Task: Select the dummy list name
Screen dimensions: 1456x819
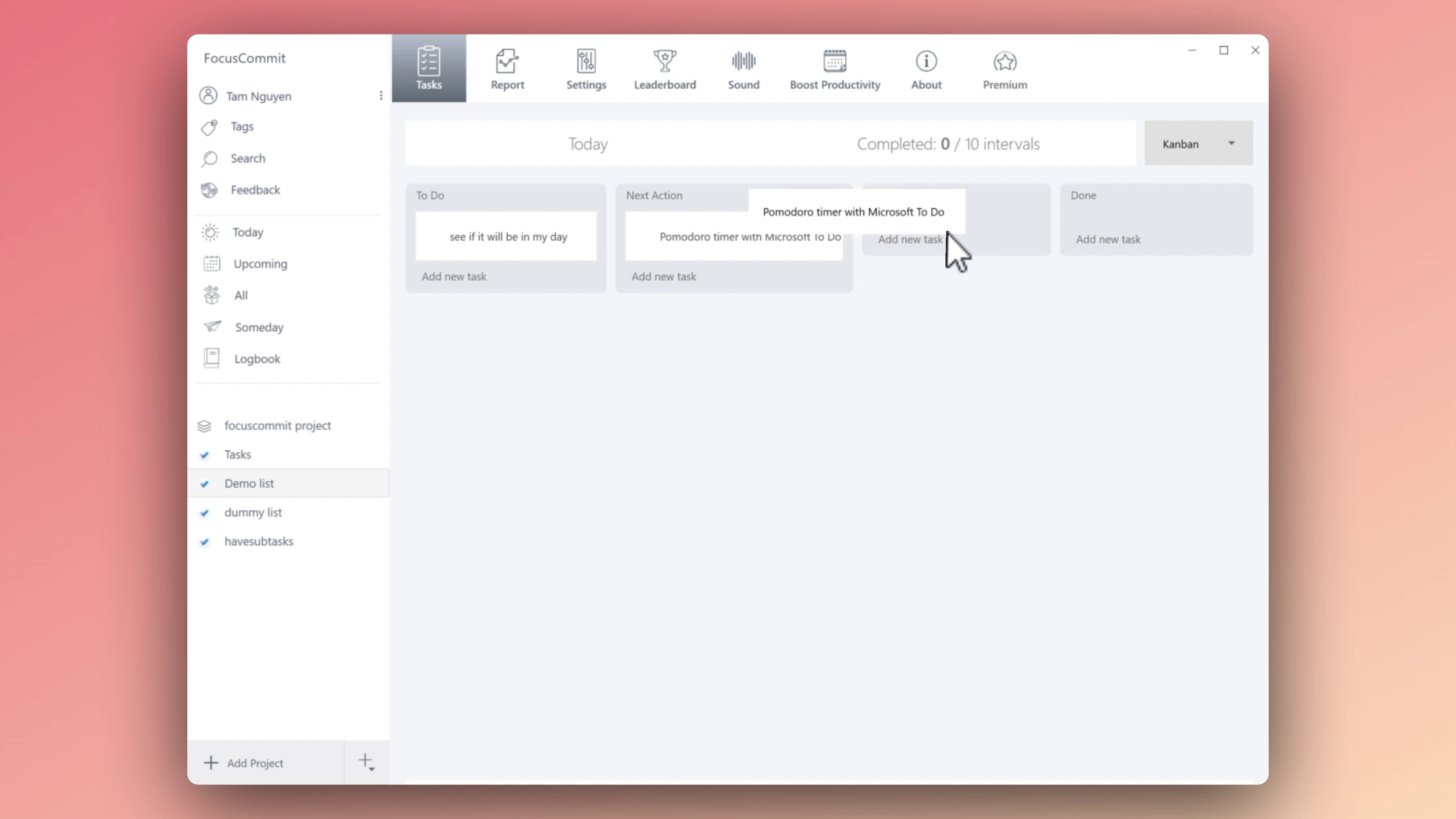Action: [x=253, y=513]
